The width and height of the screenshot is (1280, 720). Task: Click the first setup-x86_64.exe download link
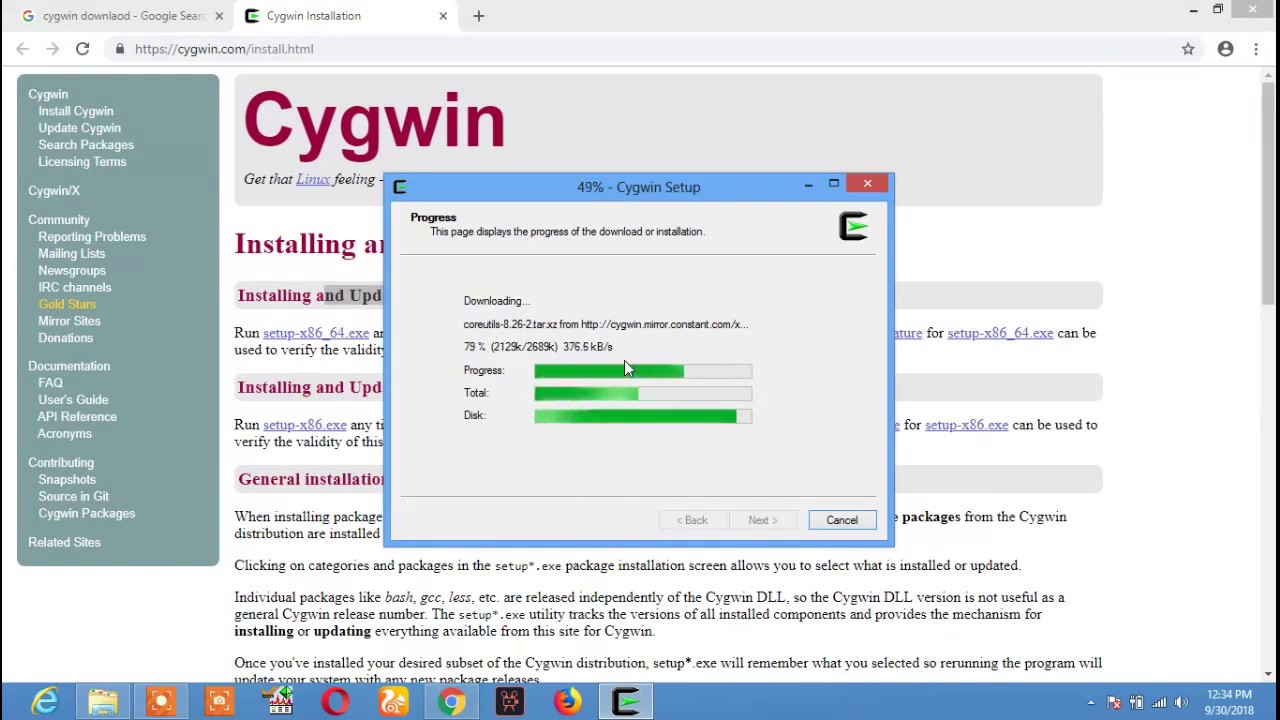(x=316, y=333)
